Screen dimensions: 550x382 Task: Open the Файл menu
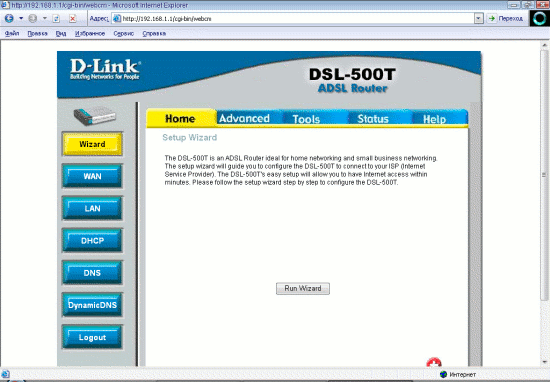tap(12, 33)
